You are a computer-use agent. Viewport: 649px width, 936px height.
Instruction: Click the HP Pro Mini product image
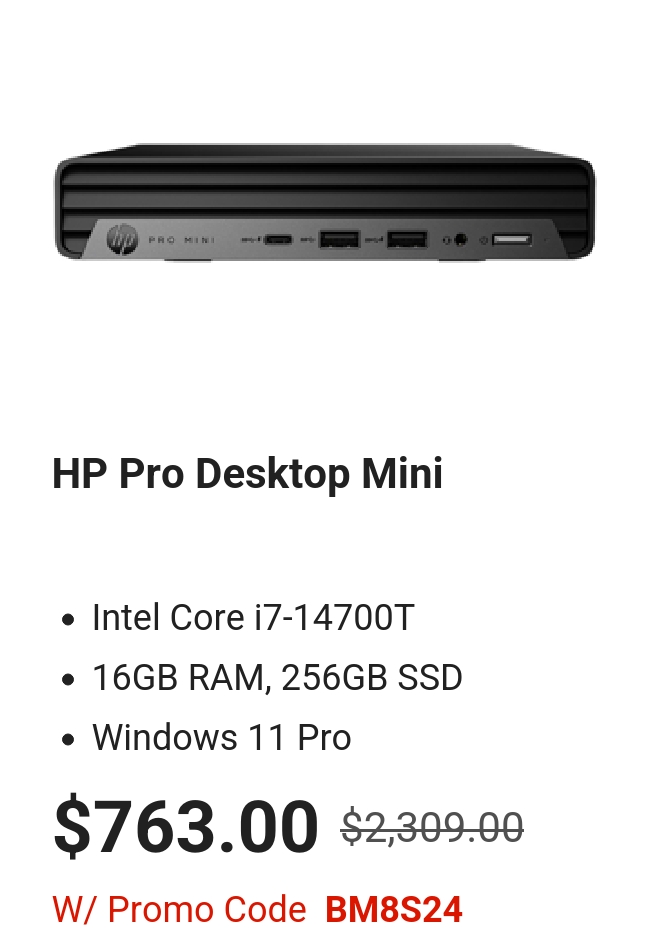325,202
